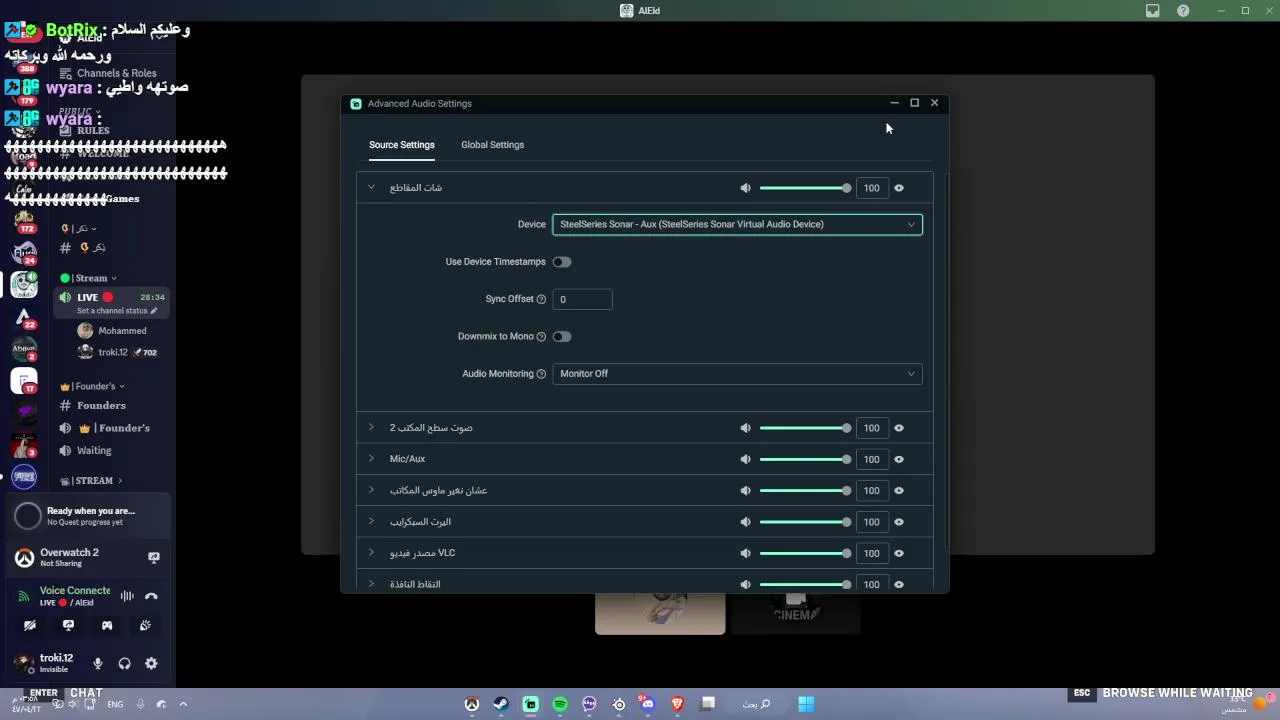Open the Audio Monitoring dropdown
The image size is (1280, 720).
[737, 374]
